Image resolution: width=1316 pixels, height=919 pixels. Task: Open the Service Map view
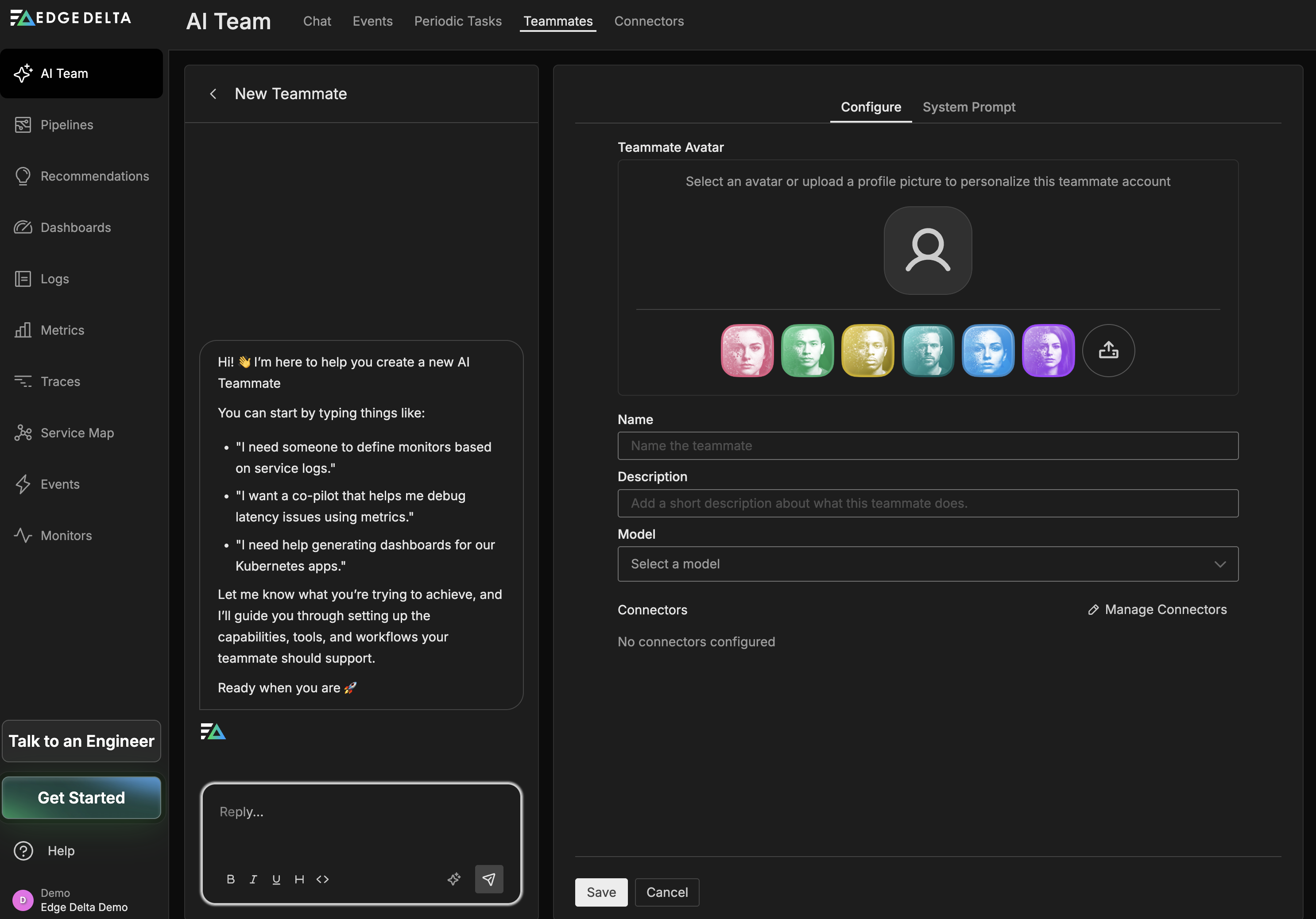(x=77, y=432)
